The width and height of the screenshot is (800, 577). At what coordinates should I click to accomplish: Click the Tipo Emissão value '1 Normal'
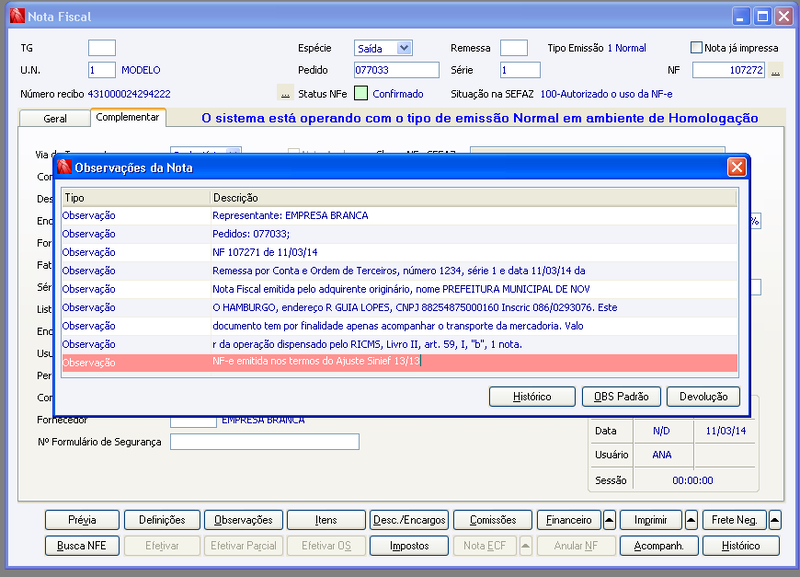[x=627, y=48]
